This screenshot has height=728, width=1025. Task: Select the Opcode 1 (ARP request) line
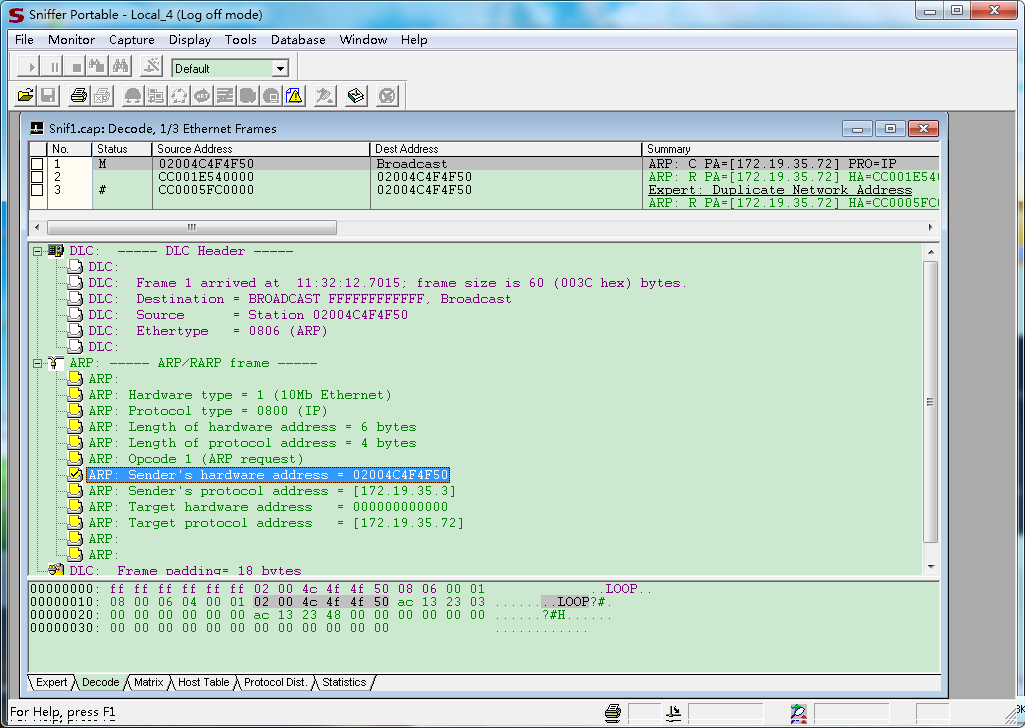click(x=195, y=459)
